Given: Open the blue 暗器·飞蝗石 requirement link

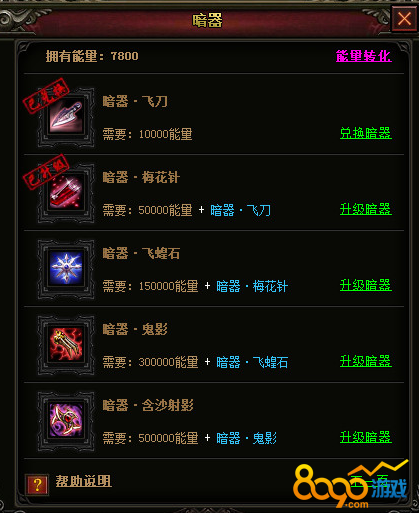Looking at the screenshot, I should coord(252,362).
